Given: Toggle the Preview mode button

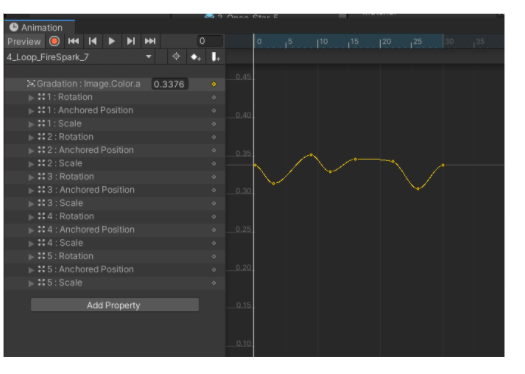Looking at the screenshot, I should coord(24,42).
